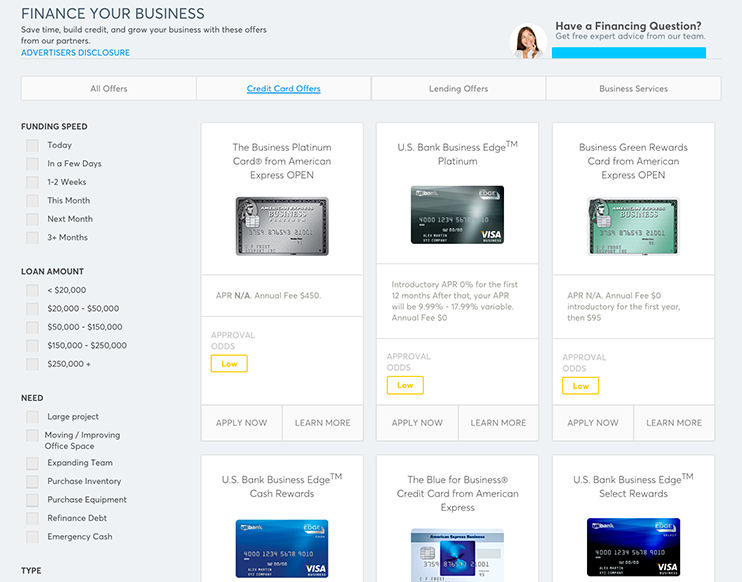742x582 pixels.
Task: Tick the Purchase Equipment checkbox
Action: point(32,500)
